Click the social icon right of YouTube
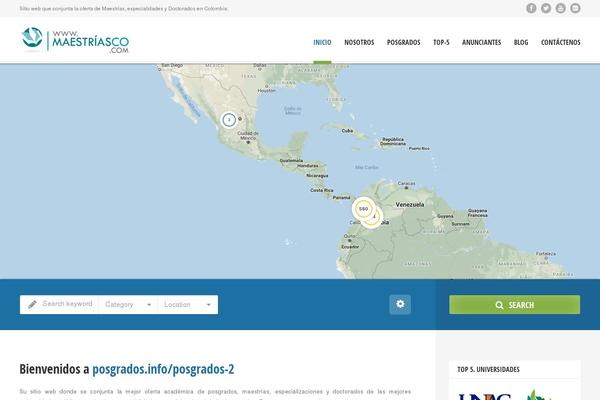 point(575,8)
